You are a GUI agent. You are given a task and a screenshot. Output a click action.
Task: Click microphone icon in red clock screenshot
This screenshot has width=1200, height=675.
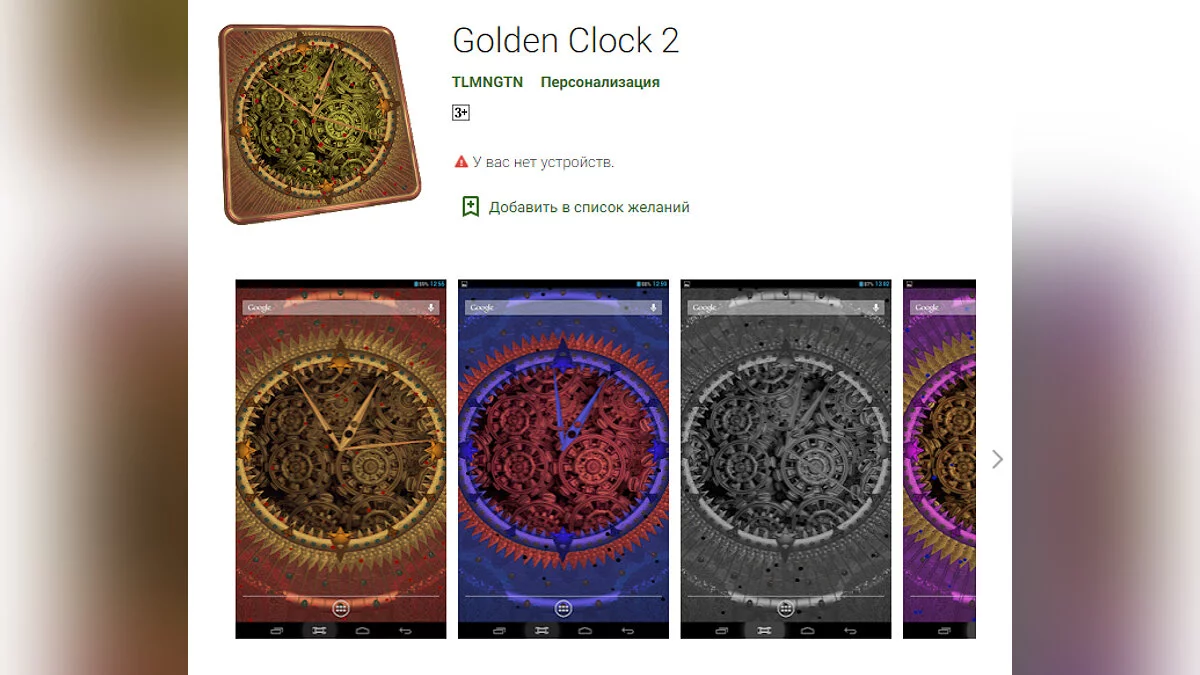[x=431, y=308]
